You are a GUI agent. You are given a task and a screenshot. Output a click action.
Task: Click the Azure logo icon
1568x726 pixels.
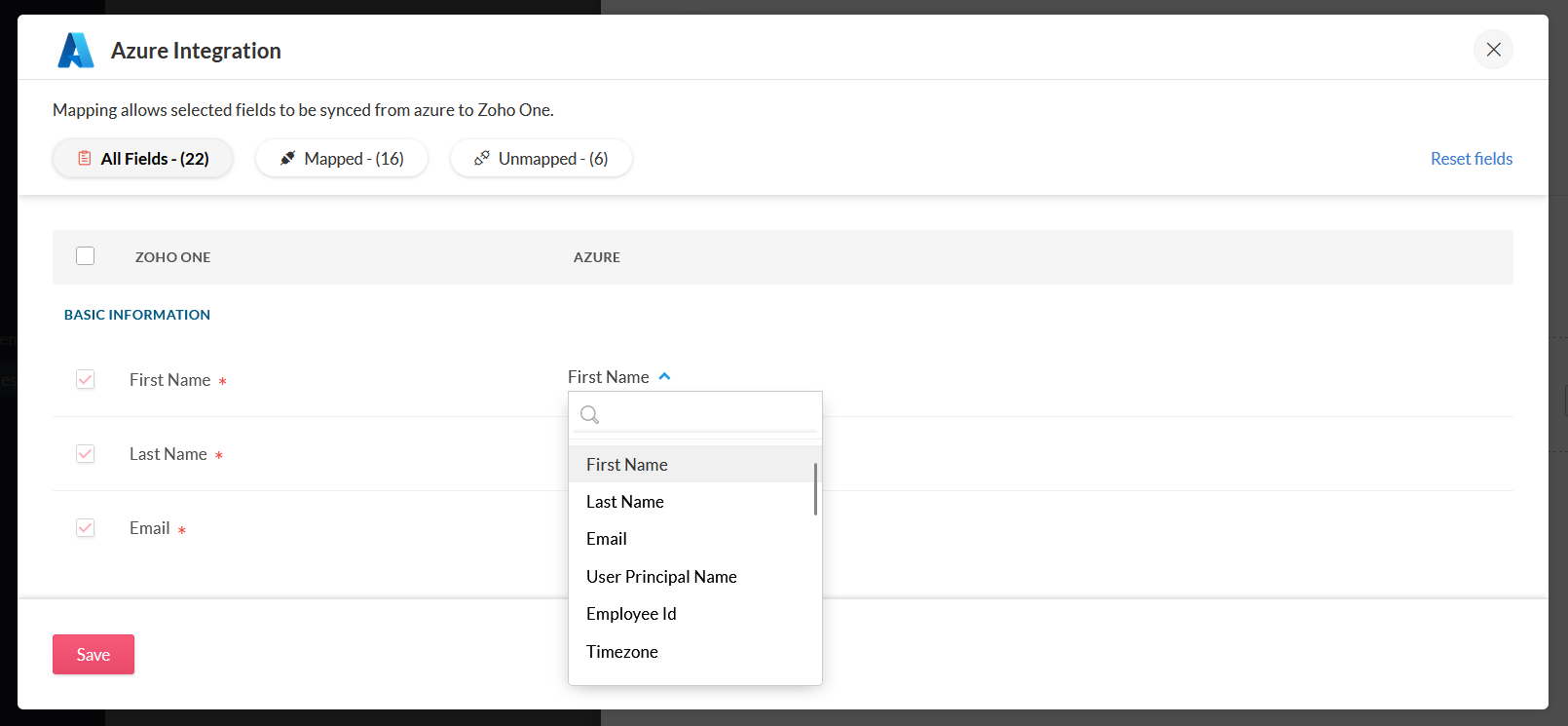coord(76,51)
